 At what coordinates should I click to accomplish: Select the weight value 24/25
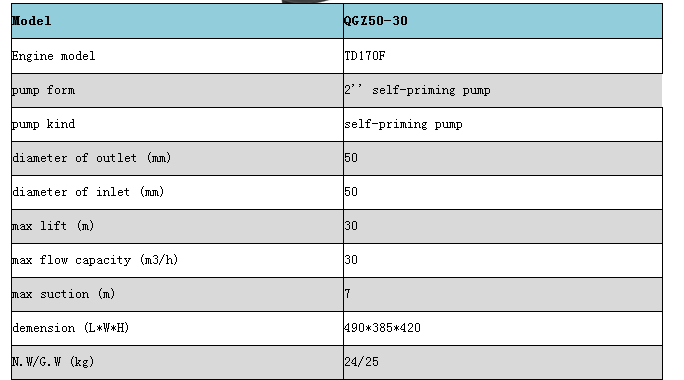point(361,362)
